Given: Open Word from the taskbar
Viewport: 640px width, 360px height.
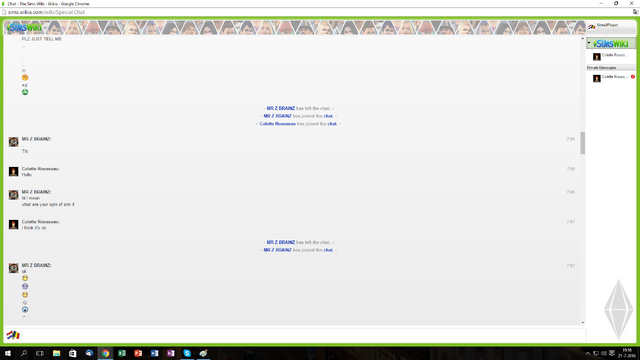Looking at the screenshot, I should (x=154, y=353).
